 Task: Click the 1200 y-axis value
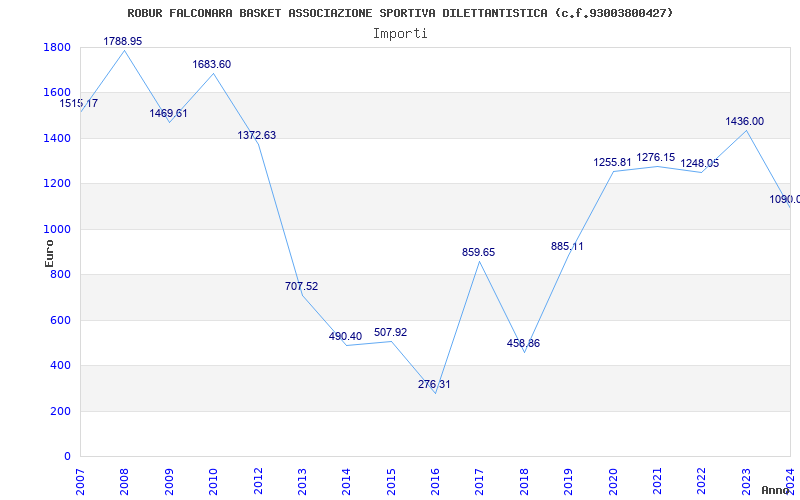pyautogui.click(x=57, y=184)
